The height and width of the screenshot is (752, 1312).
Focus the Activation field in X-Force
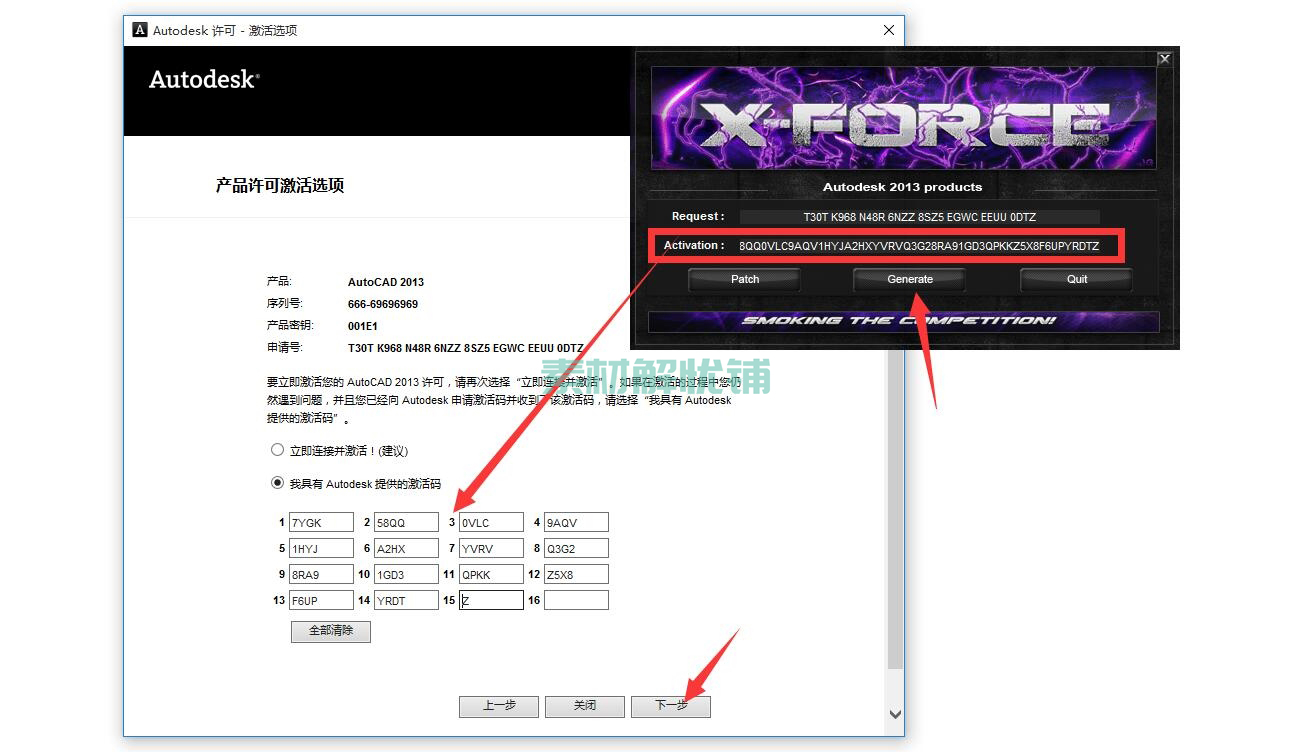(919, 246)
